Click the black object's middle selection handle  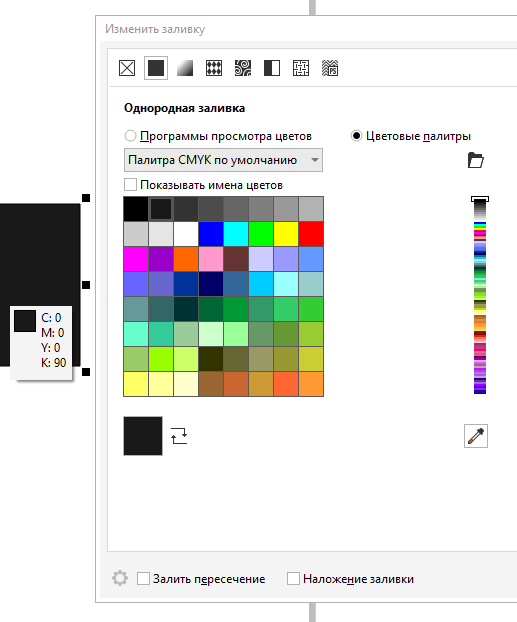[x=86, y=285]
